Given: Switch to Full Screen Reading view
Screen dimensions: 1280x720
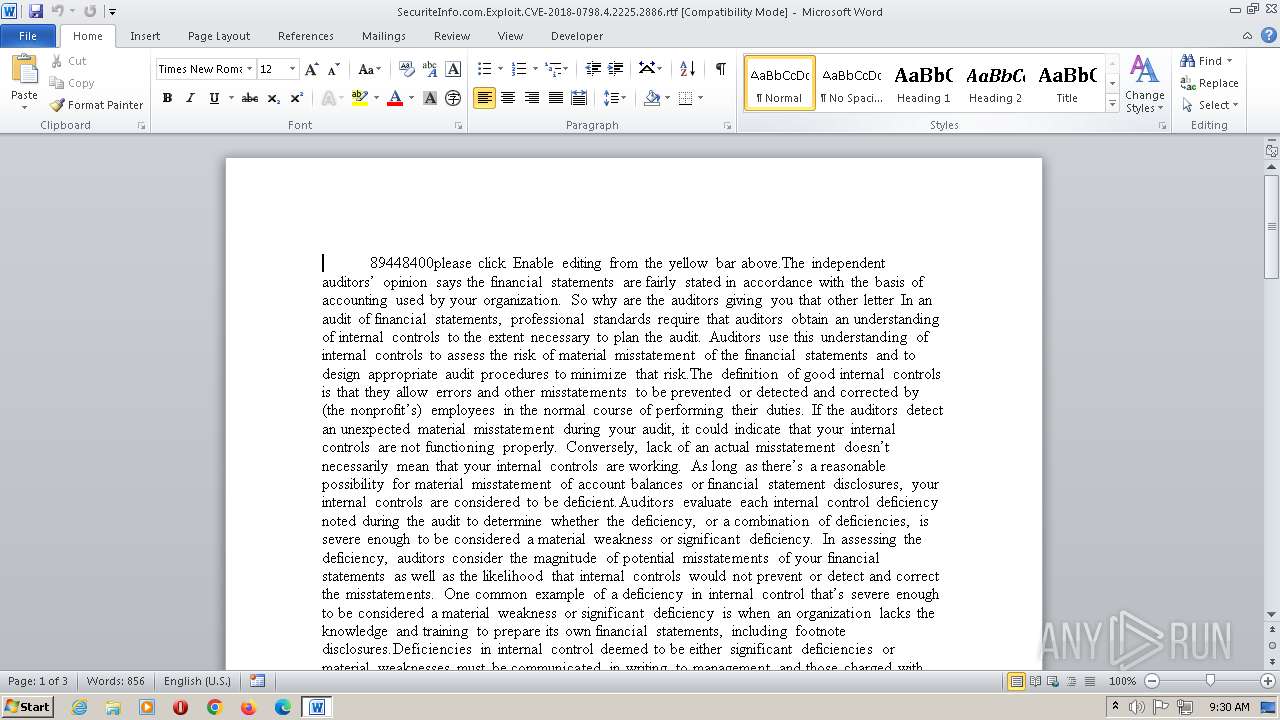Looking at the screenshot, I should point(1034,681).
